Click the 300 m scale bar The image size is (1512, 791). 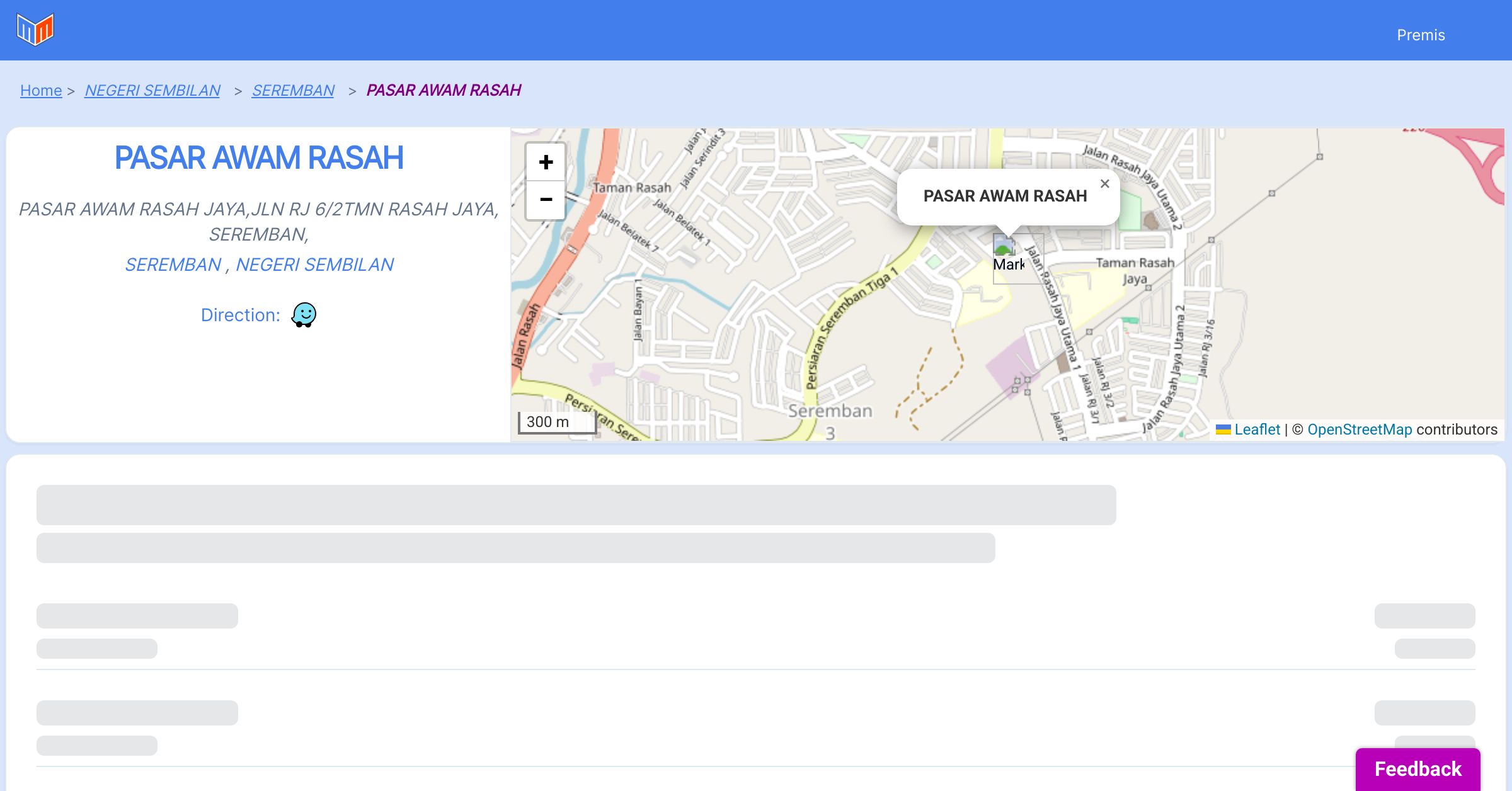[556, 422]
